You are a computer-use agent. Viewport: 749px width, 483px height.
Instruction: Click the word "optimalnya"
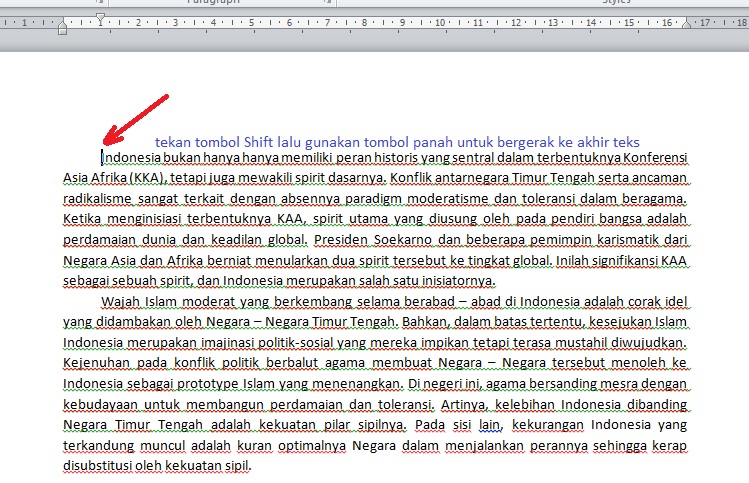312,446
